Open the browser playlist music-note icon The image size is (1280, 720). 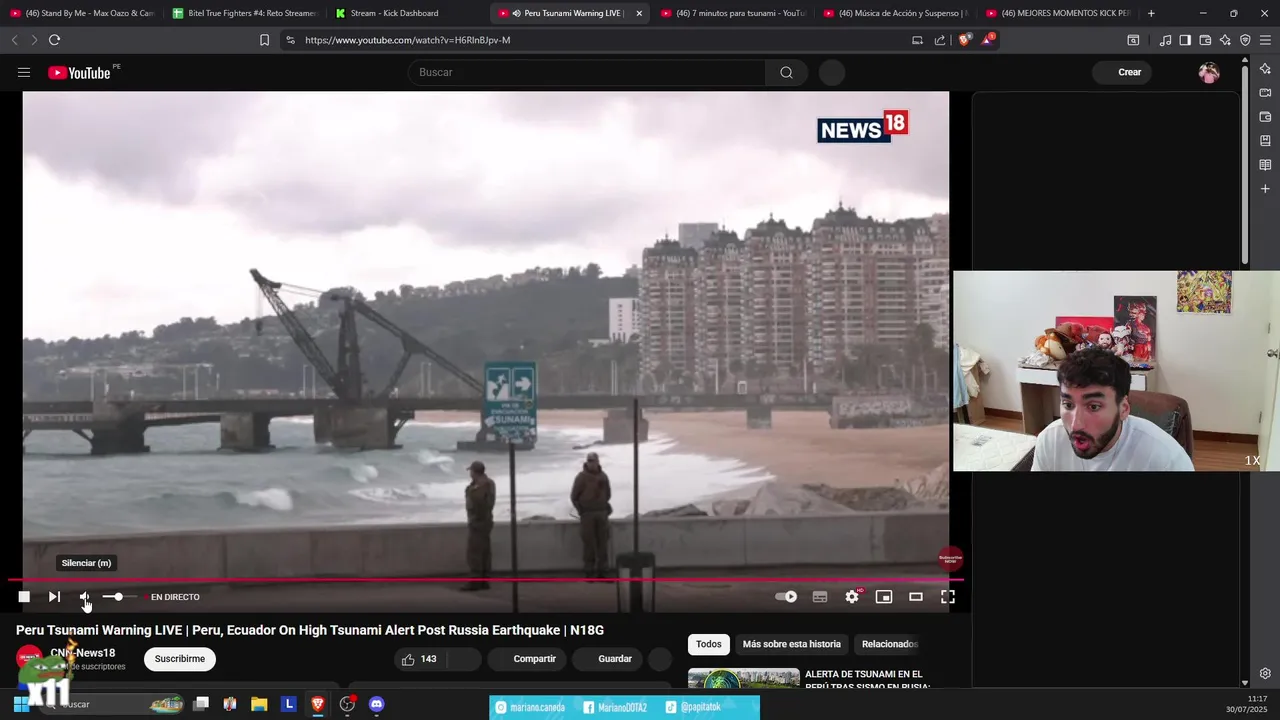point(1165,40)
